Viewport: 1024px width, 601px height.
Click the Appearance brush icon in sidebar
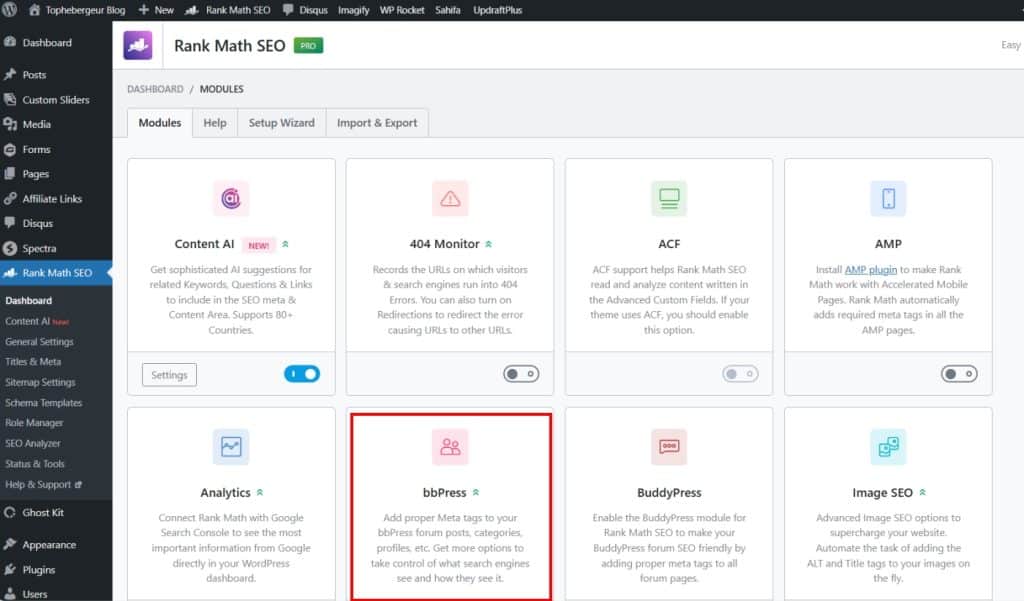pyautogui.click(x=10, y=544)
